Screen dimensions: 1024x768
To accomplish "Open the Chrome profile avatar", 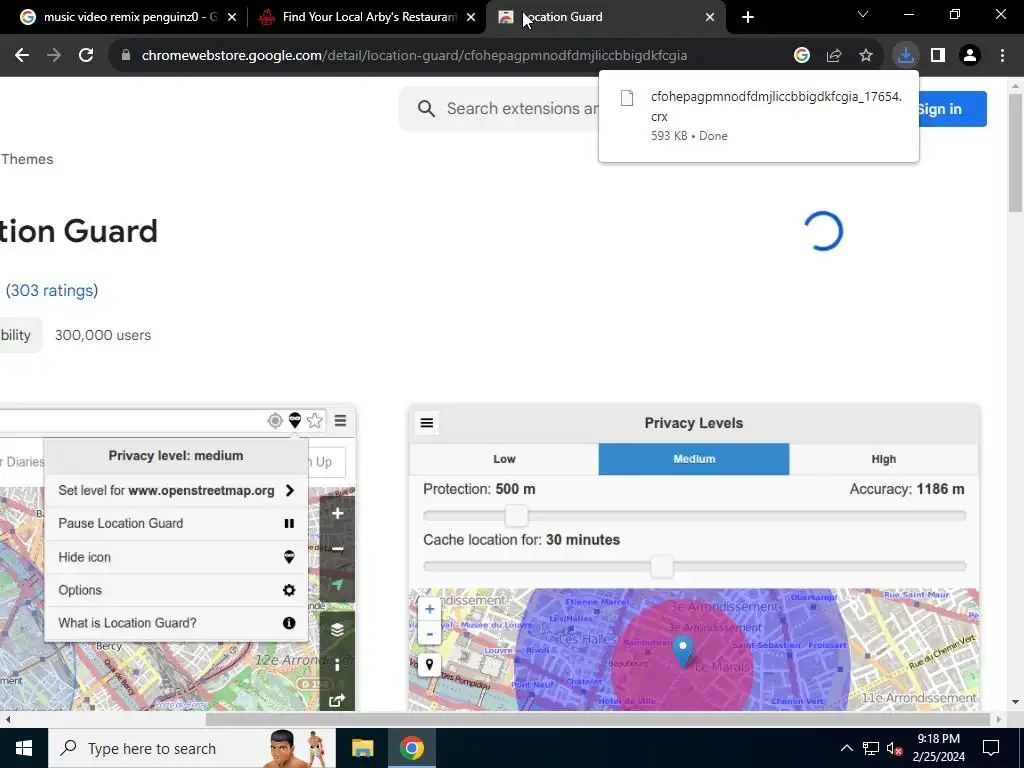I will click(970, 56).
